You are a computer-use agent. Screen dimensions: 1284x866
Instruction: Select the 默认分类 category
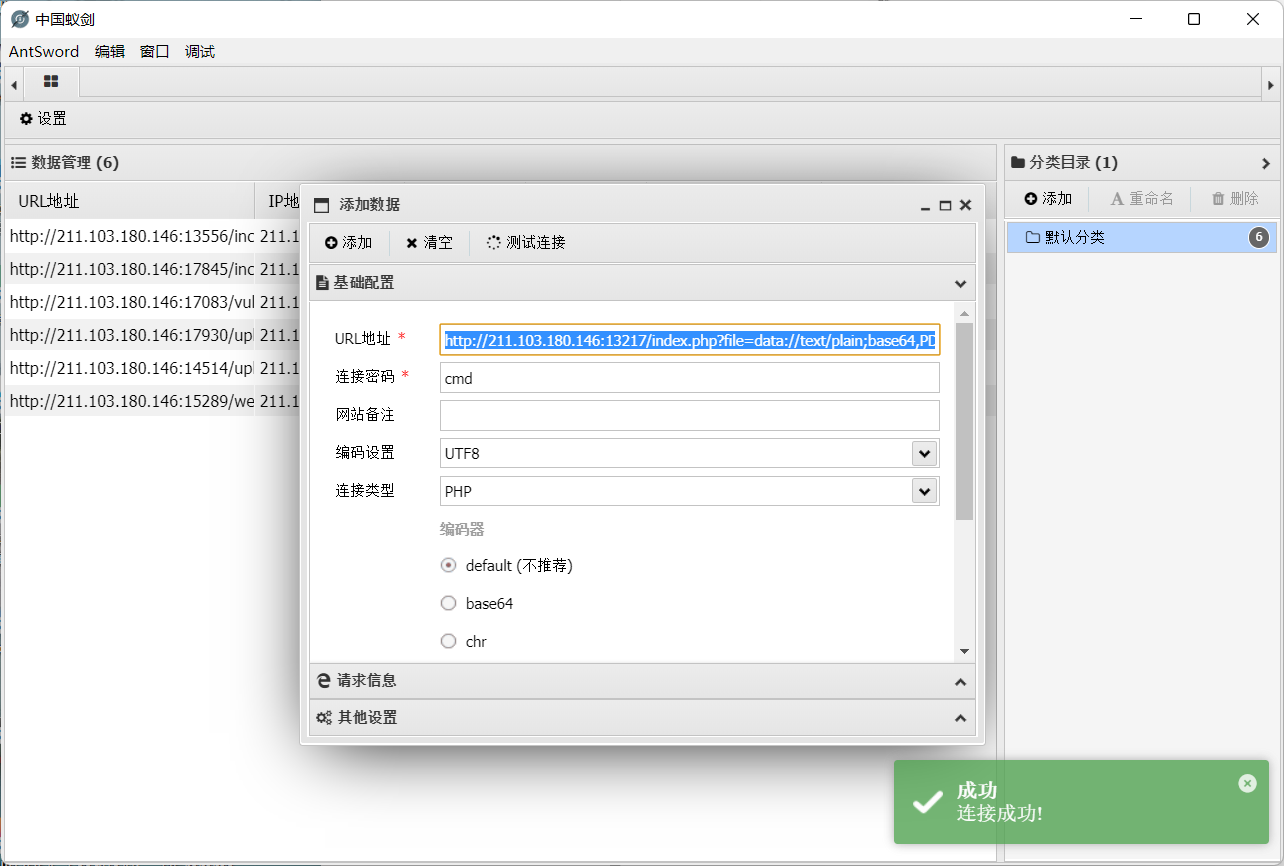tap(1143, 238)
